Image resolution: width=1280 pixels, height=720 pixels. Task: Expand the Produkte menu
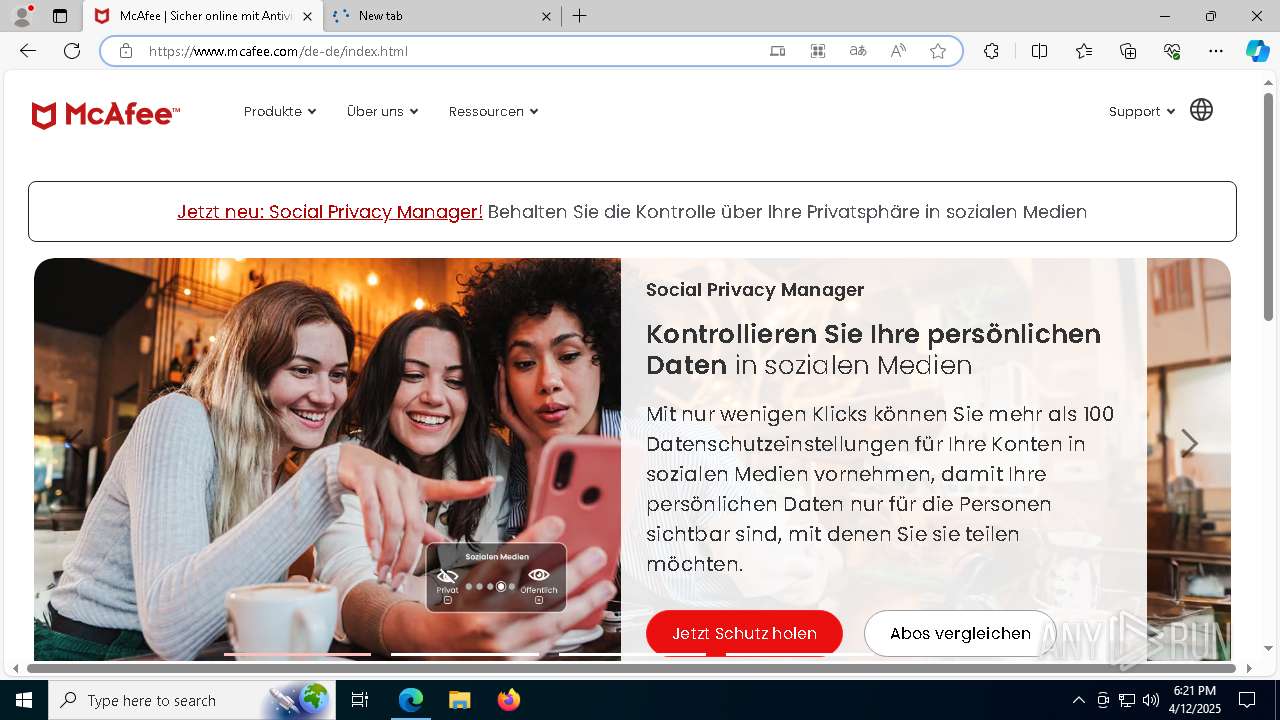click(280, 111)
